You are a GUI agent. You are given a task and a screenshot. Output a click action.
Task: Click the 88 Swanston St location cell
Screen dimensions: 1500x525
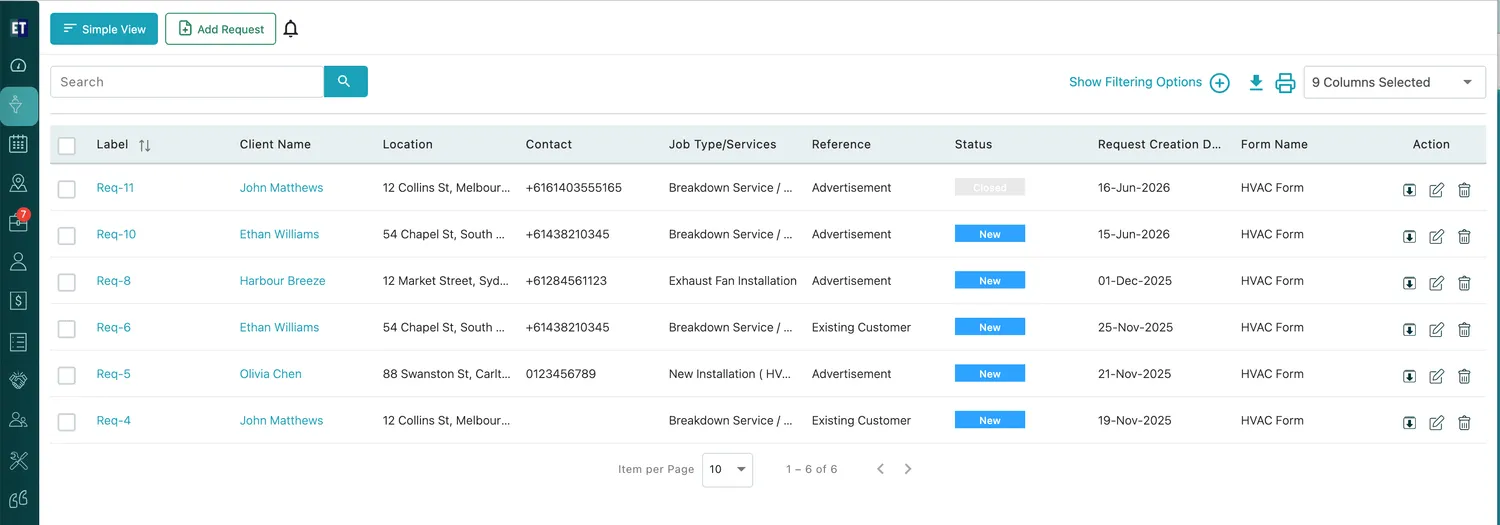tap(446, 374)
